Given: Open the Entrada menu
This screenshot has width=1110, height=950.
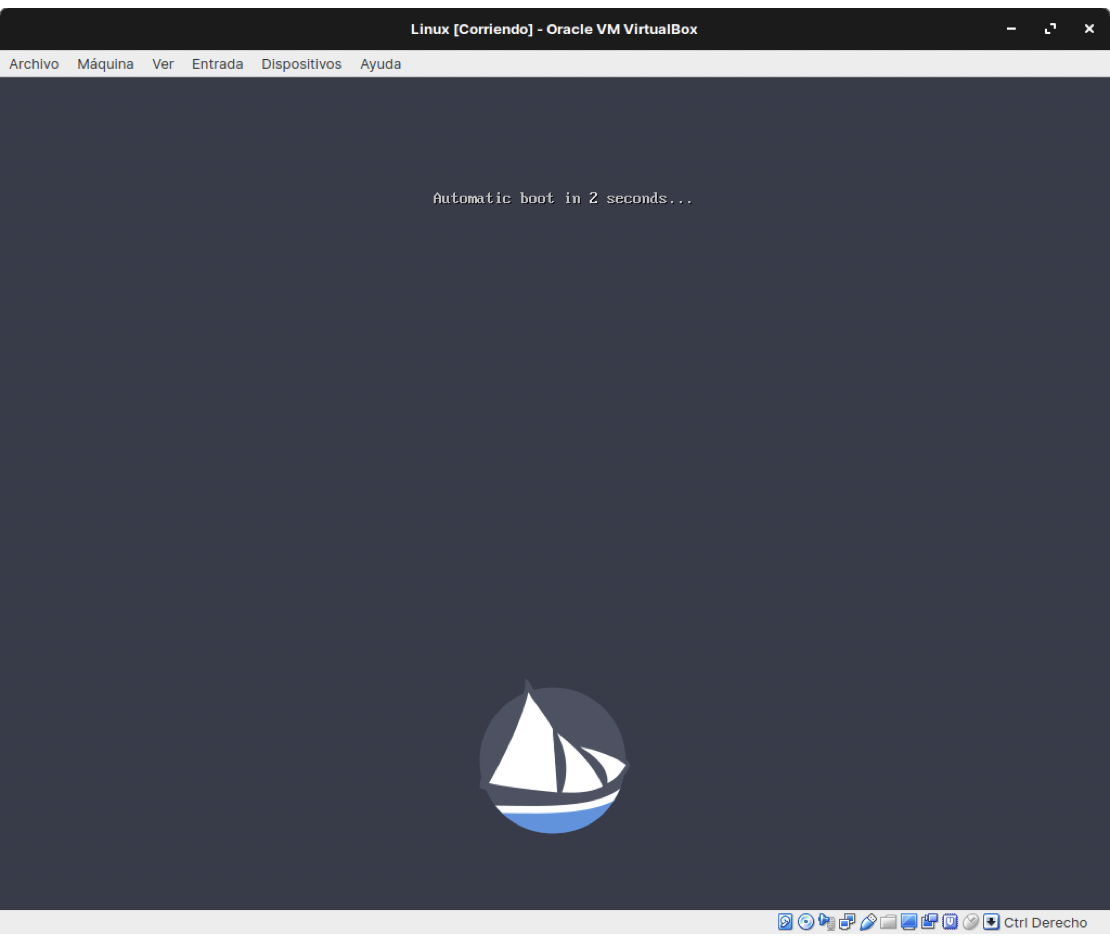Looking at the screenshot, I should pos(217,64).
